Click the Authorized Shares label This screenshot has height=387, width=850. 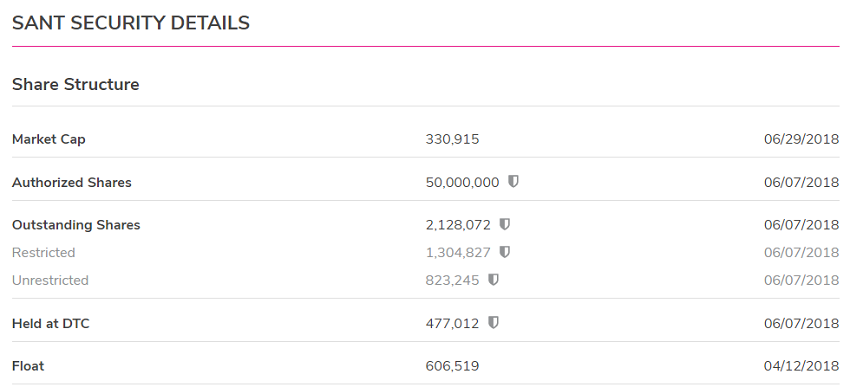(x=72, y=183)
